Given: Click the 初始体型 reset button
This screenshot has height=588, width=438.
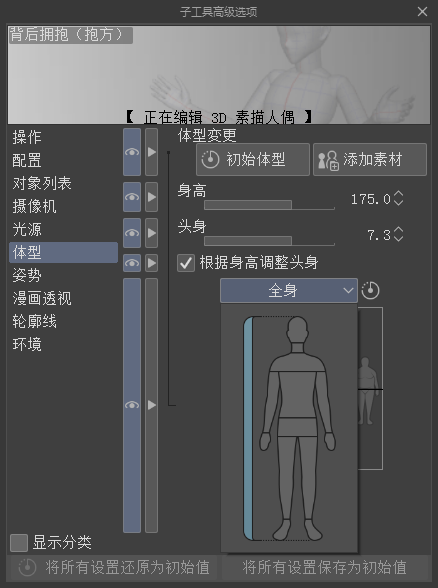Looking at the screenshot, I should tap(253, 159).
